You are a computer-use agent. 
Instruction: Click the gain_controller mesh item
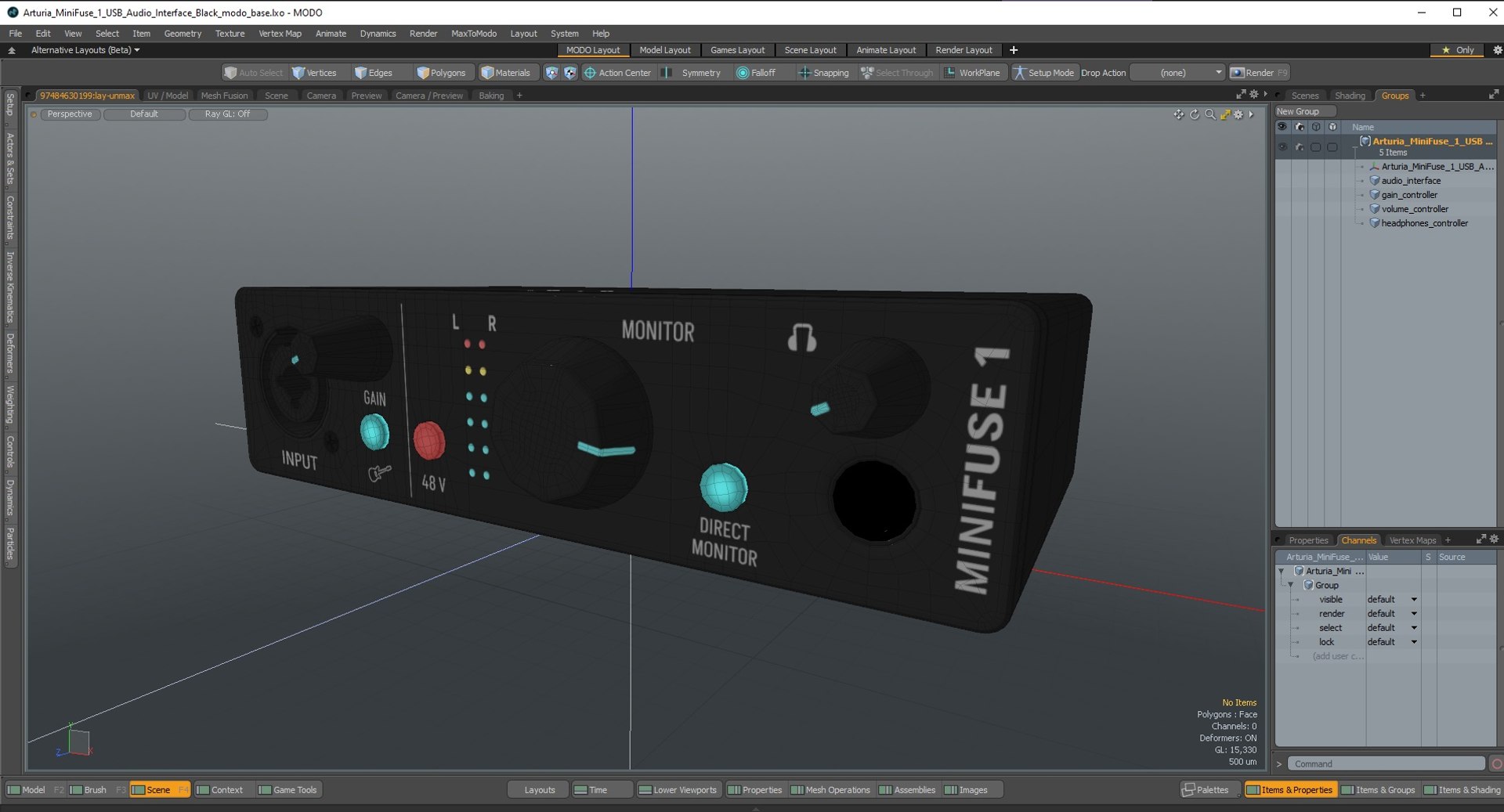1409,195
